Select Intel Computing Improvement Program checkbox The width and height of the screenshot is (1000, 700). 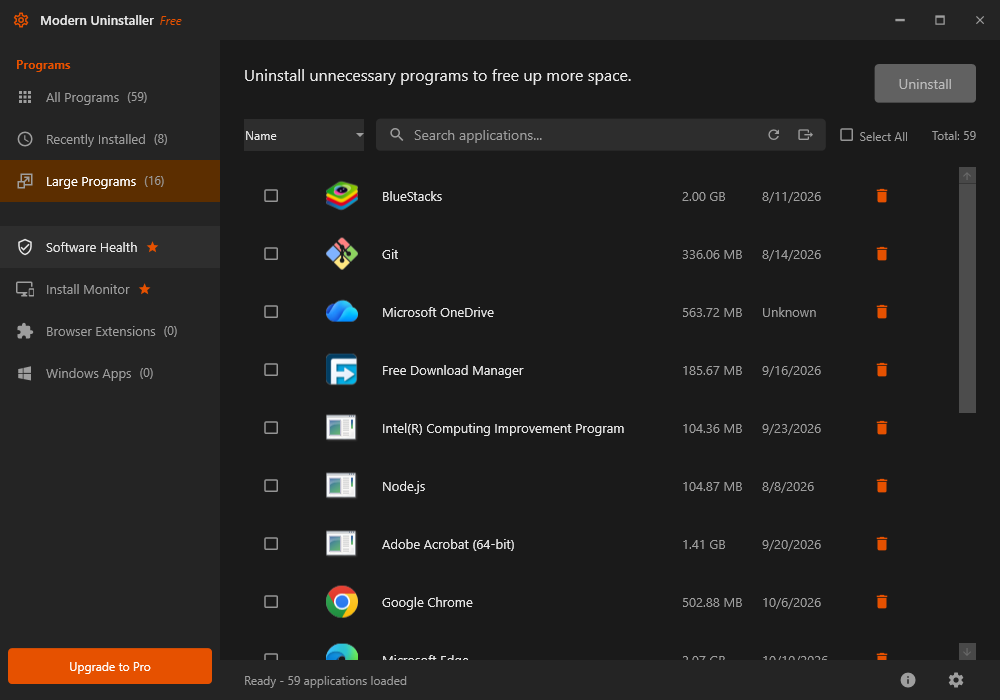click(x=271, y=428)
